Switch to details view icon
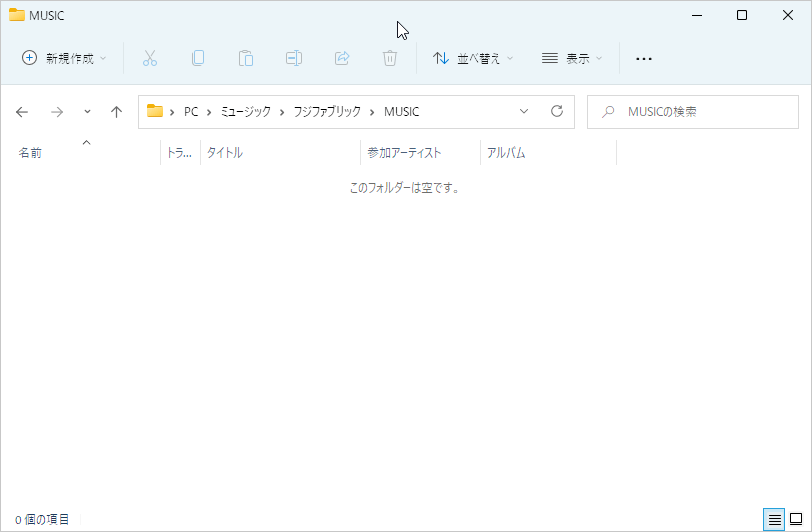This screenshot has width=812, height=532. 774,519
